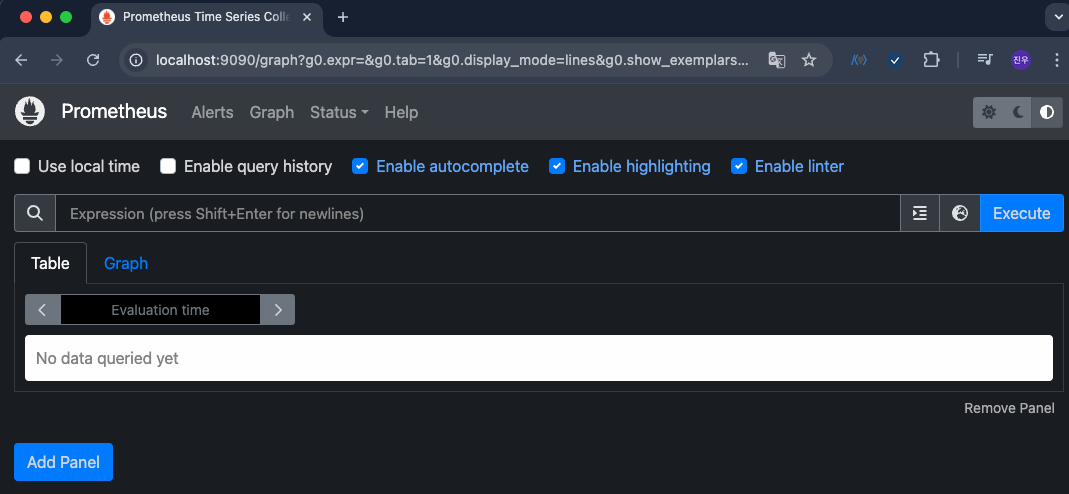Click the 'No data queried yet' message
Screen dimensions: 1069x494
coord(107,358)
